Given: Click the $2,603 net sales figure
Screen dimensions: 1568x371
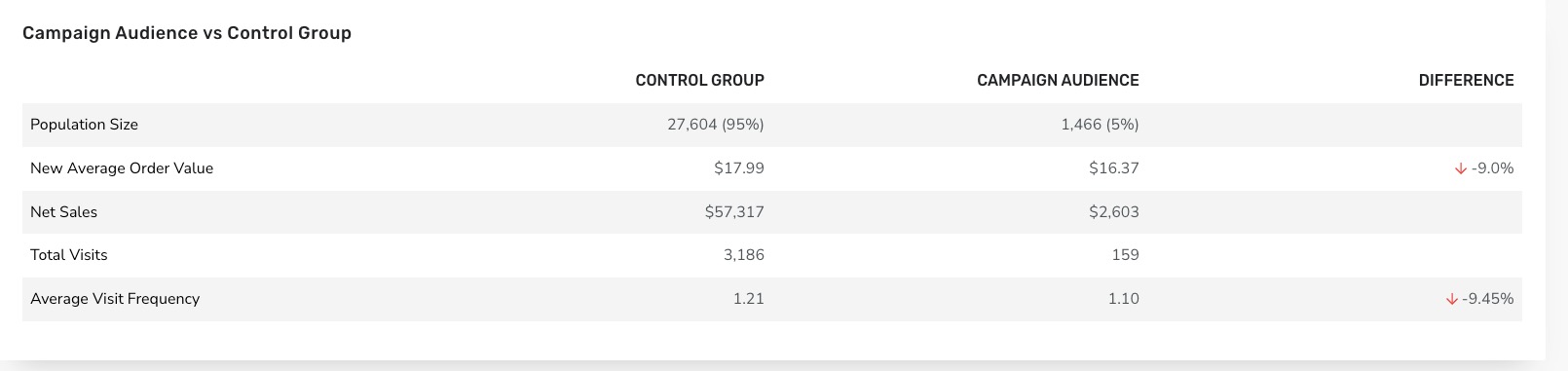Looking at the screenshot, I should pos(1114,212).
